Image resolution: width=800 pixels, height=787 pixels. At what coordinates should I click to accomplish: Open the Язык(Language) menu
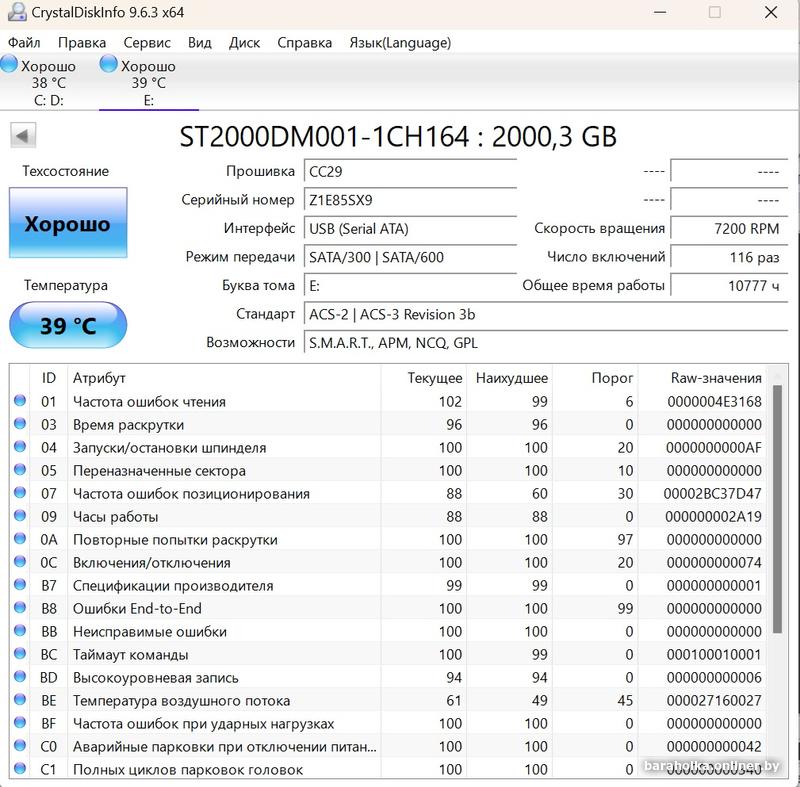(x=399, y=43)
